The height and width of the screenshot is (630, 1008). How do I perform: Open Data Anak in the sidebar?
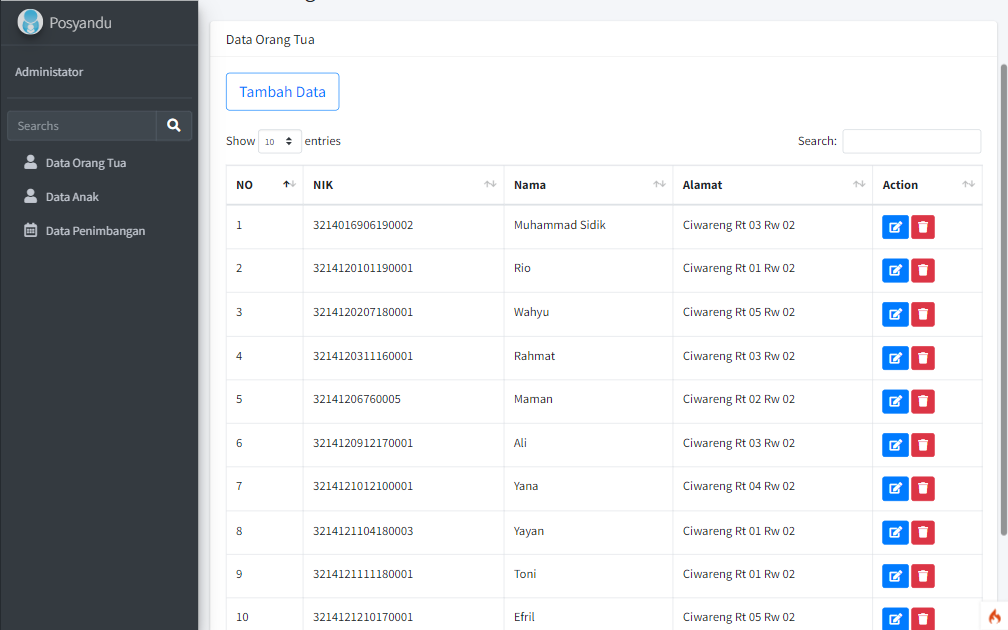click(x=72, y=197)
